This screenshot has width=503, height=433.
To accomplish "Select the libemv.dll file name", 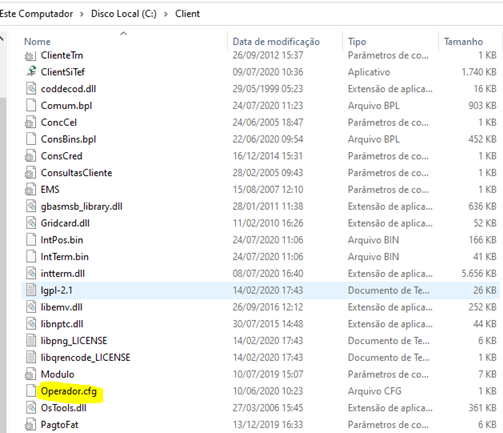I will tap(61, 307).
